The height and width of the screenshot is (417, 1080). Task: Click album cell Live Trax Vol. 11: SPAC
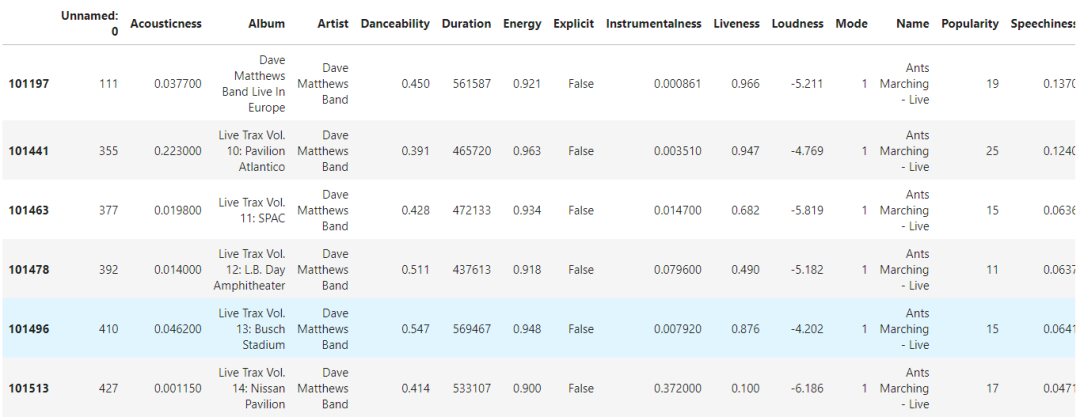[x=251, y=210]
